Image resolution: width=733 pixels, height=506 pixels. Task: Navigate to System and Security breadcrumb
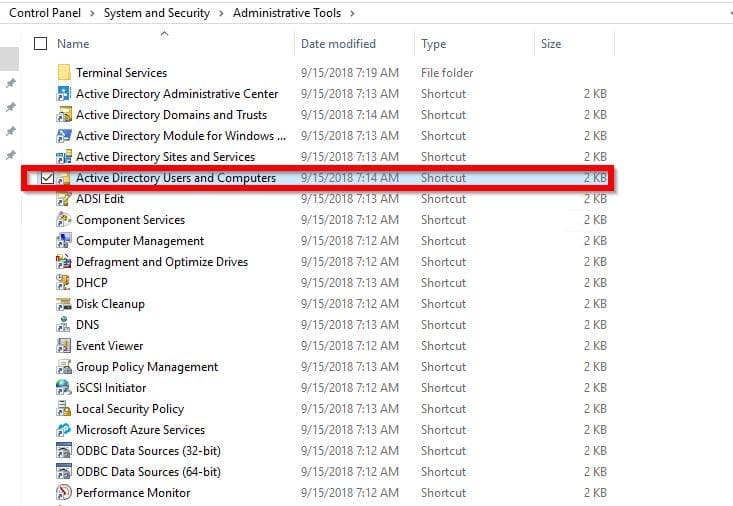point(157,13)
